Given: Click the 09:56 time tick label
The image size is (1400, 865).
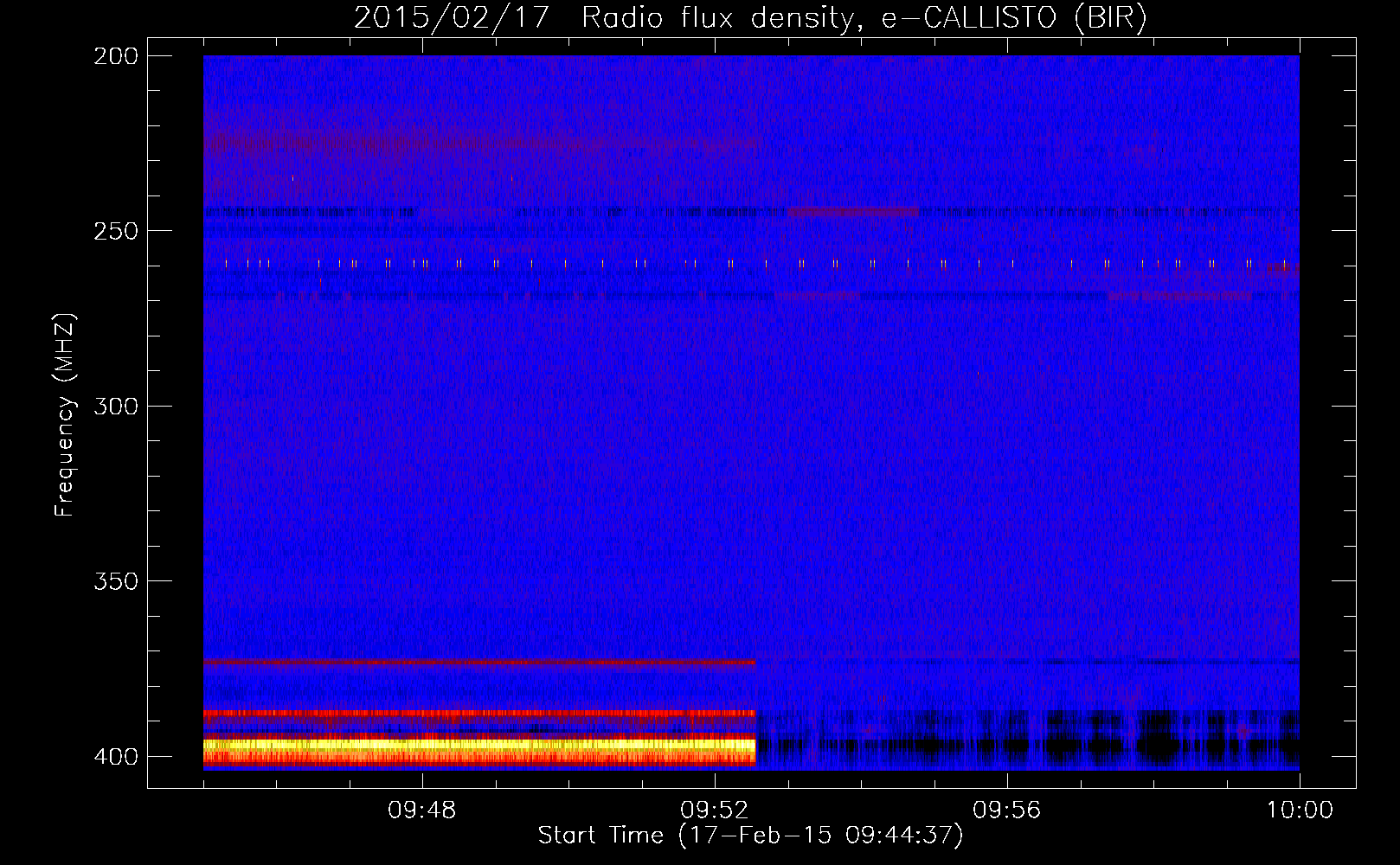Looking at the screenshot, I should [1006, 811].
